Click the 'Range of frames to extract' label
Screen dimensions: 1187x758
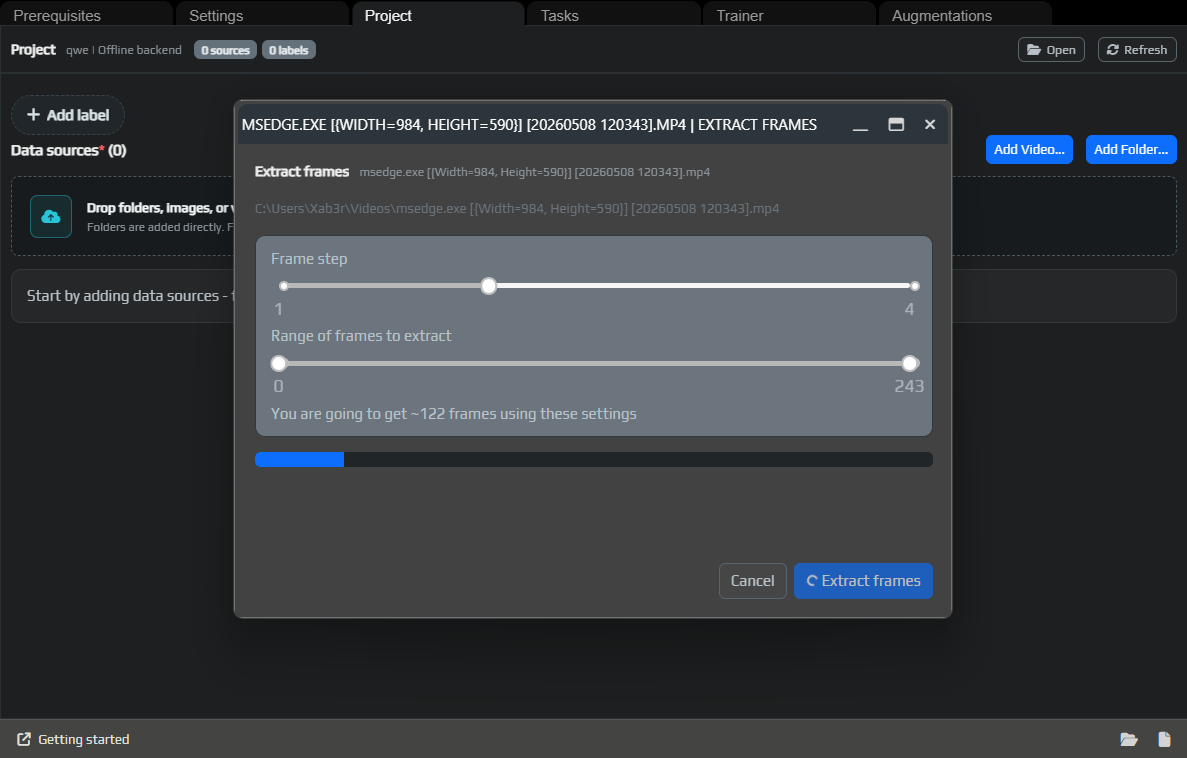point(361,335)
